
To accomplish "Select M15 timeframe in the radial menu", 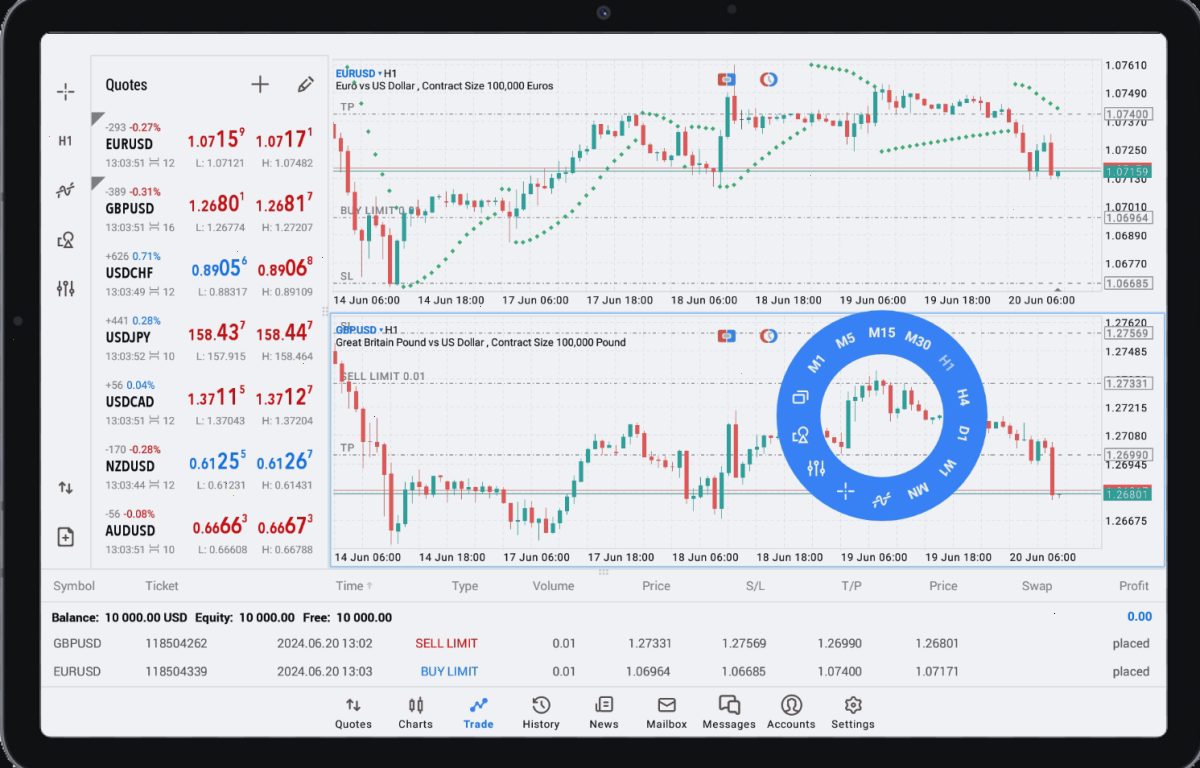I will tap(882, 333).
